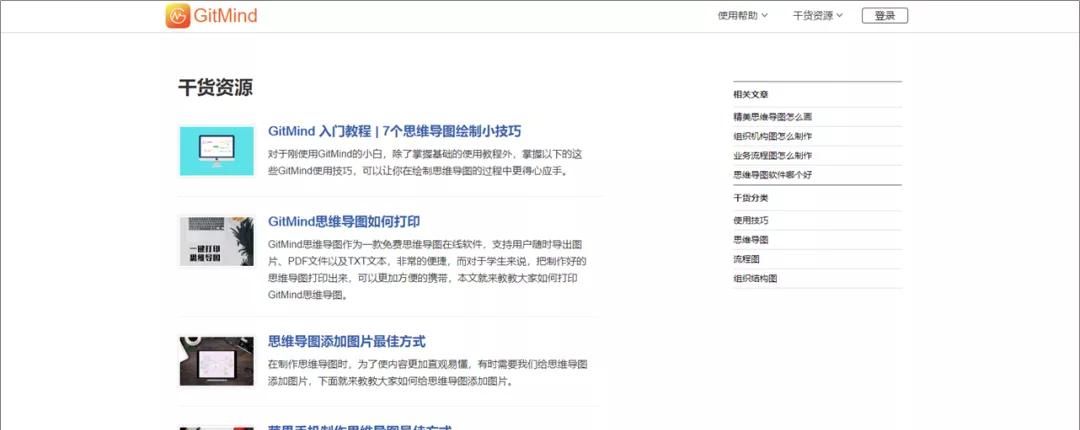Image resolution: width=1080 pixels, height=430 pixels.
Task: Open related article 组织机构图怎么制作
Action: point(773,136)
